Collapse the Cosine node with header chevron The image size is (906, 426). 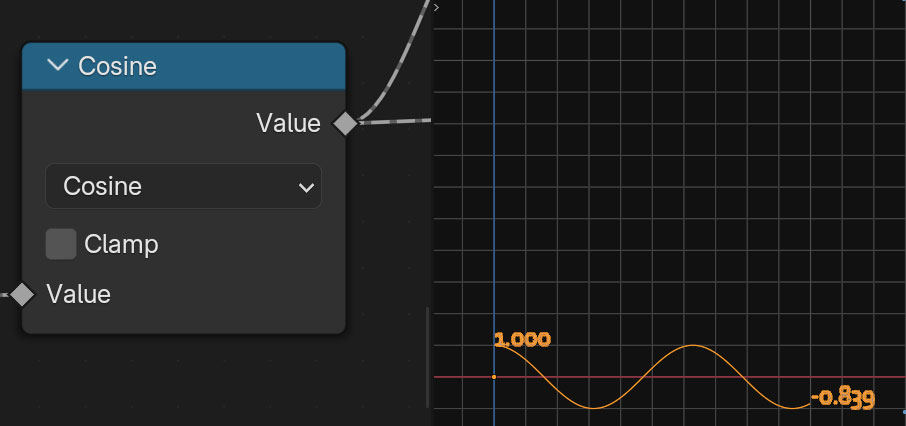pyautogui.click(x=58, y=66)
